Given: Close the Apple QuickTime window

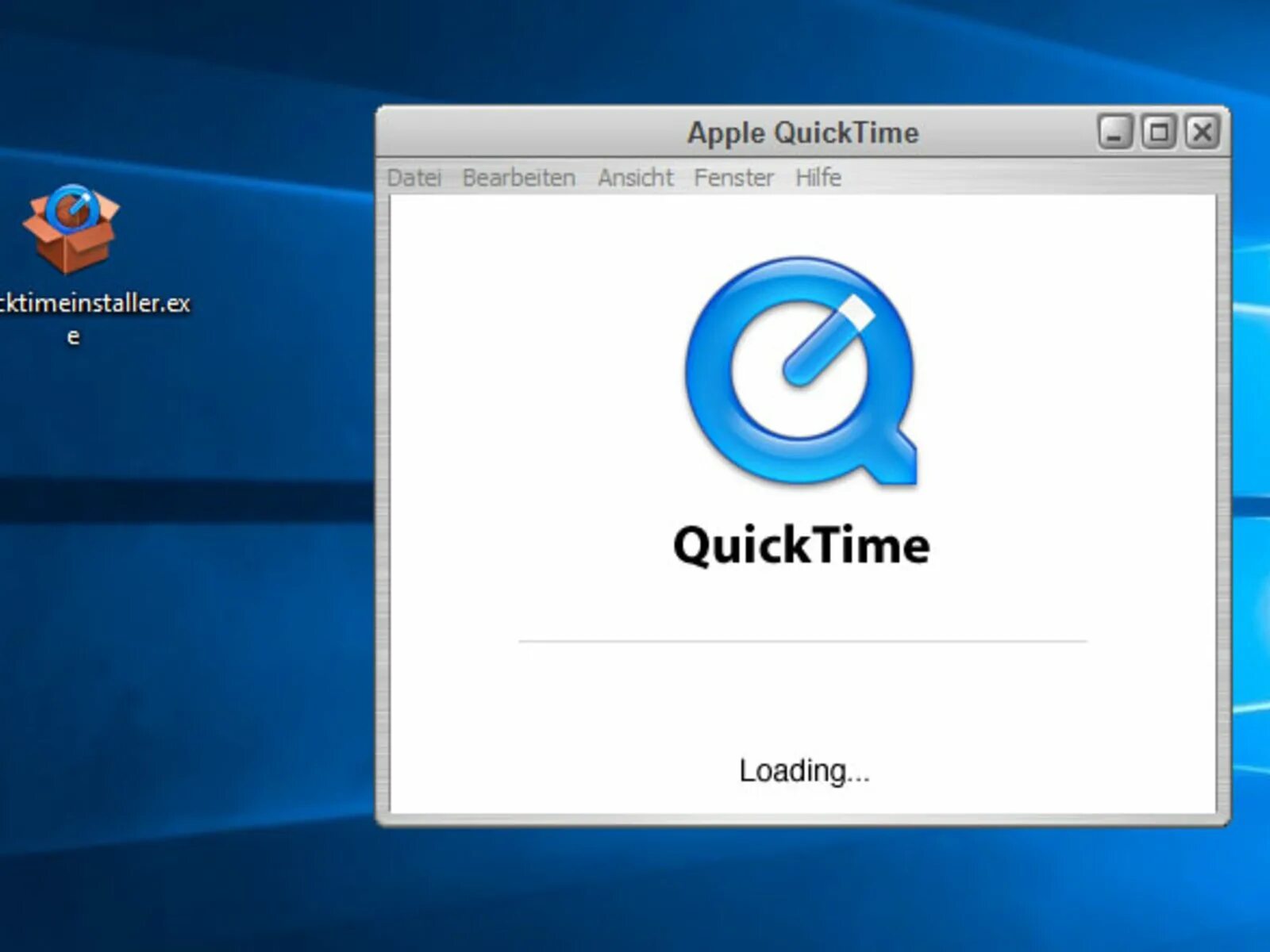Looking at the screenshot, I should [x=1203, y=132].
